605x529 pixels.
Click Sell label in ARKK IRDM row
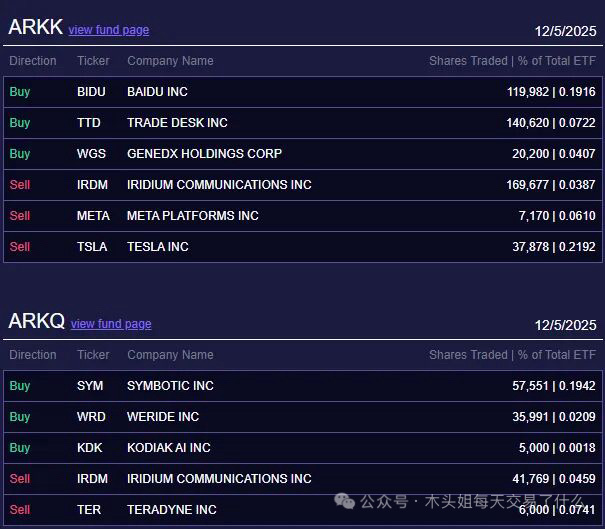(20, 185)
